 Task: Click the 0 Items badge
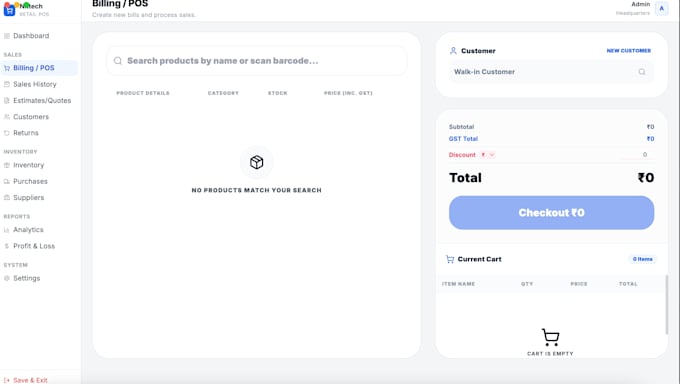click(643, 259)
